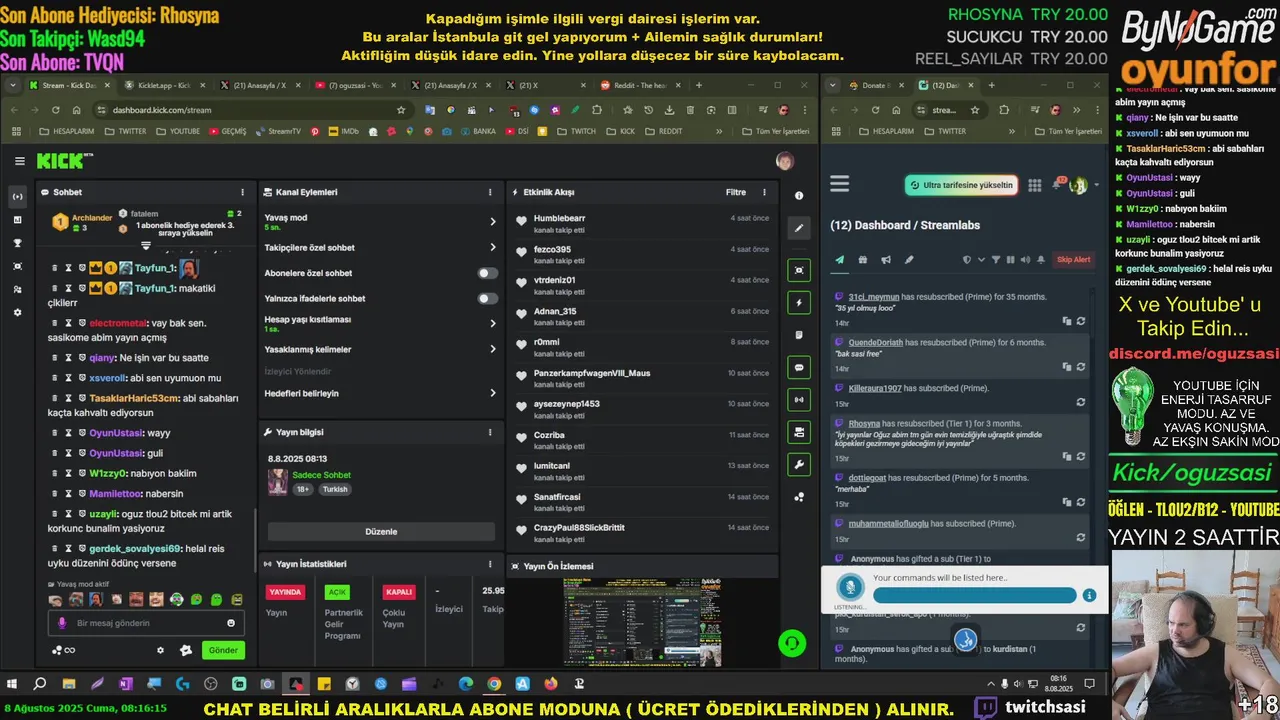Click the wrench icon in Kick's right toolbar
1280x720 pixels.
798,464
